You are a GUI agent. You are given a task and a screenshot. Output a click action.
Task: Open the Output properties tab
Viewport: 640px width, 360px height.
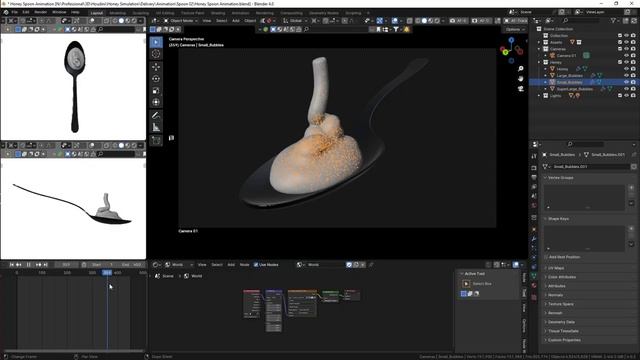pyautogui.click(x=533, y=177)
